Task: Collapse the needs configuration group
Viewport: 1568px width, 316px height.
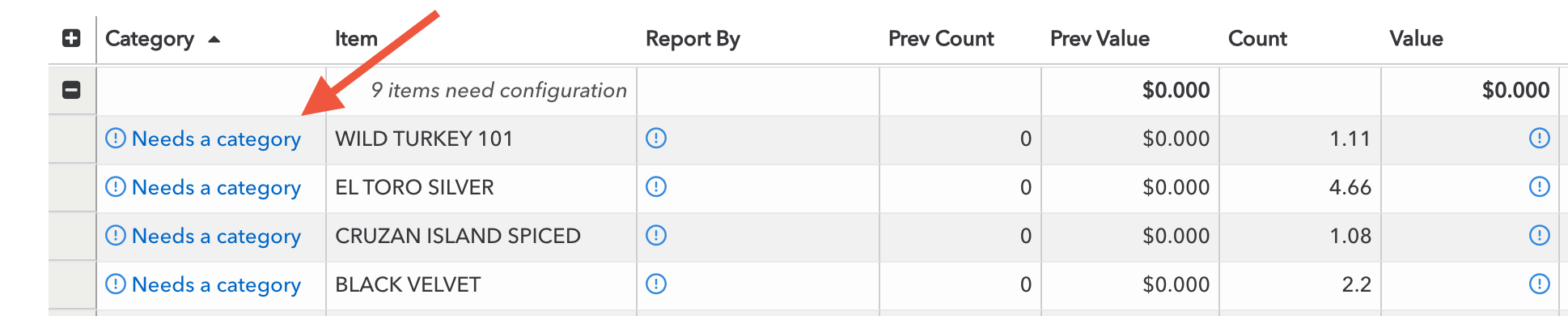Action: pyautogui.click(x=71, y=90)
